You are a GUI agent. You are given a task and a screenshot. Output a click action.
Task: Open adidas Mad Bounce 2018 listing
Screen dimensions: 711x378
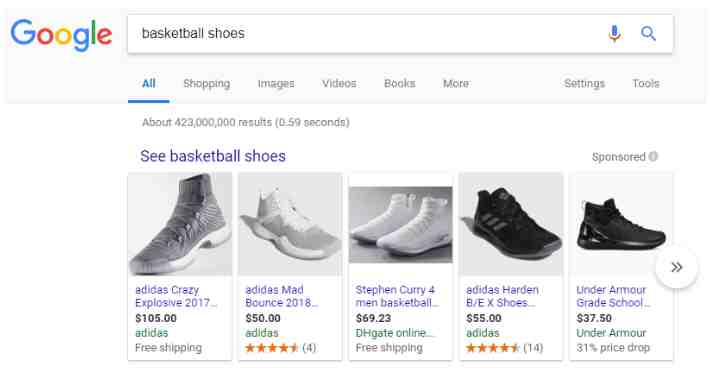(281, 296)
